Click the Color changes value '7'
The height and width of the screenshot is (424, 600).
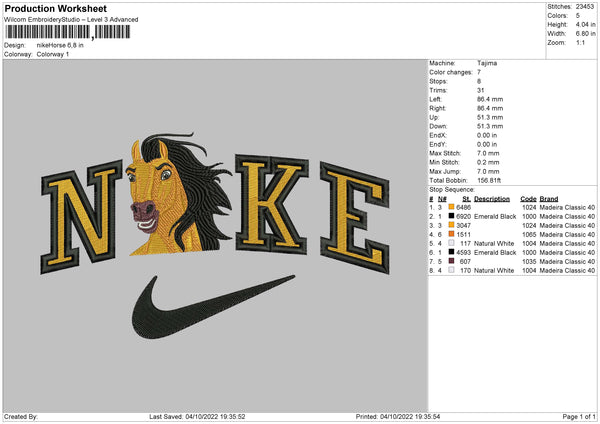coord(479,72)
